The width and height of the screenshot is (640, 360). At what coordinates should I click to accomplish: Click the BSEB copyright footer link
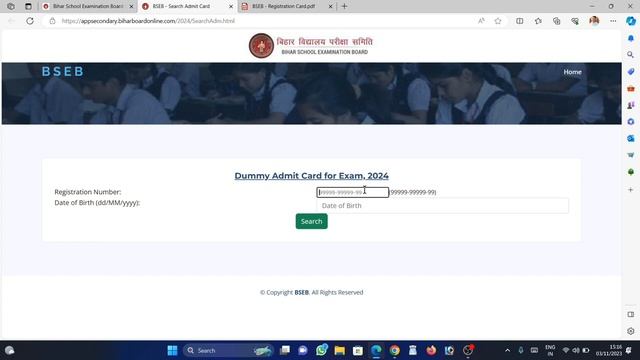point(302,292)
